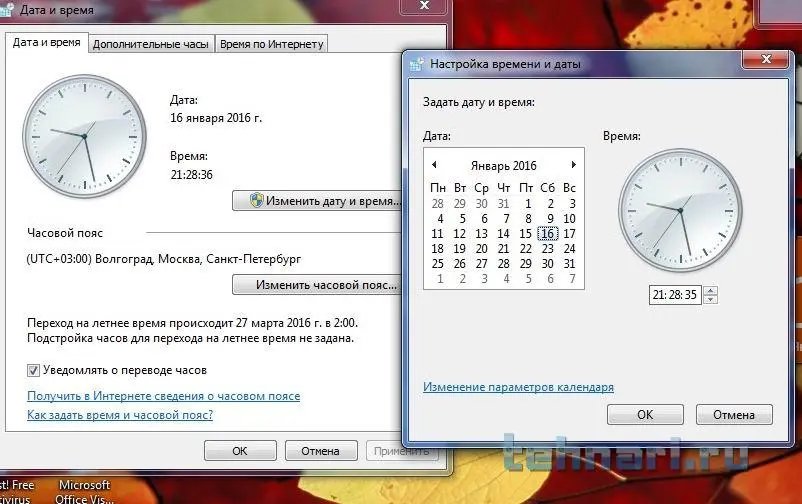Select January 30 in calendar
The height and width of the screenshot is (504, 802).
coord(547,264)
